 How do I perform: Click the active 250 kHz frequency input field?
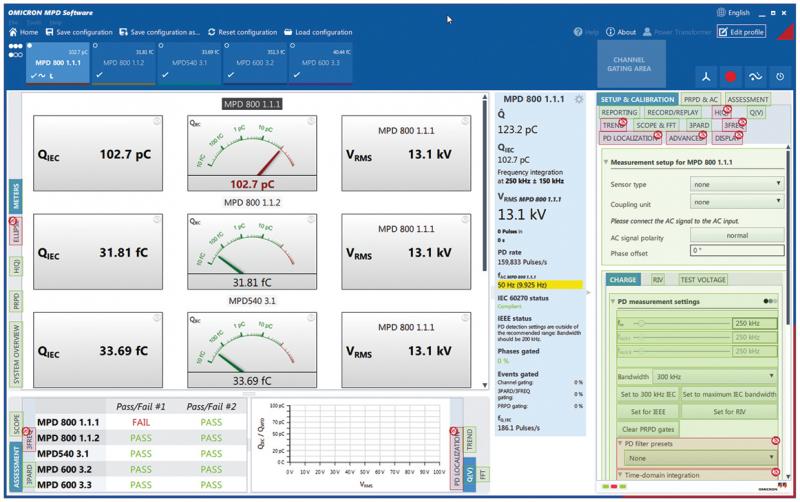point(755,323)
